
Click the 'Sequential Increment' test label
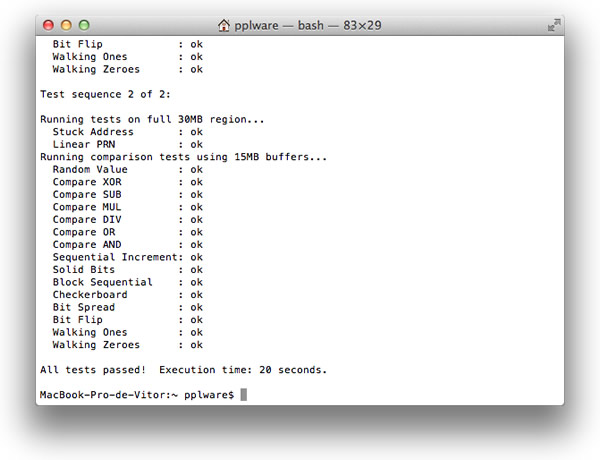click(x=115, y=257)
